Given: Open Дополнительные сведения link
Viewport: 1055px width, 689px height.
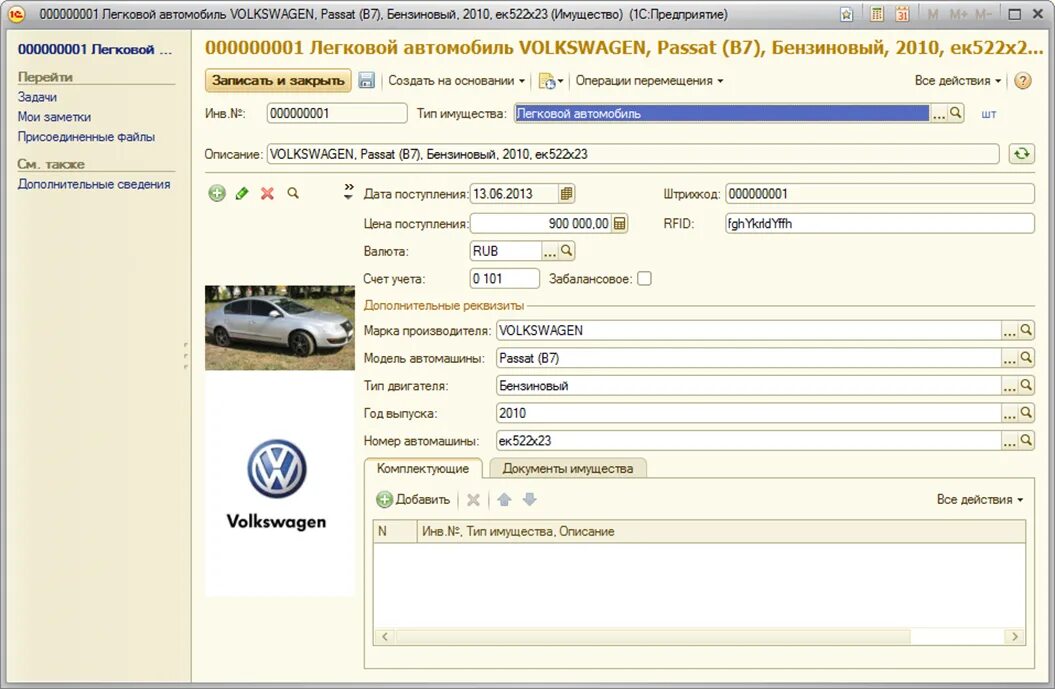Looking at the screenshot, I should pyautogui.click(x=94, y=184).
